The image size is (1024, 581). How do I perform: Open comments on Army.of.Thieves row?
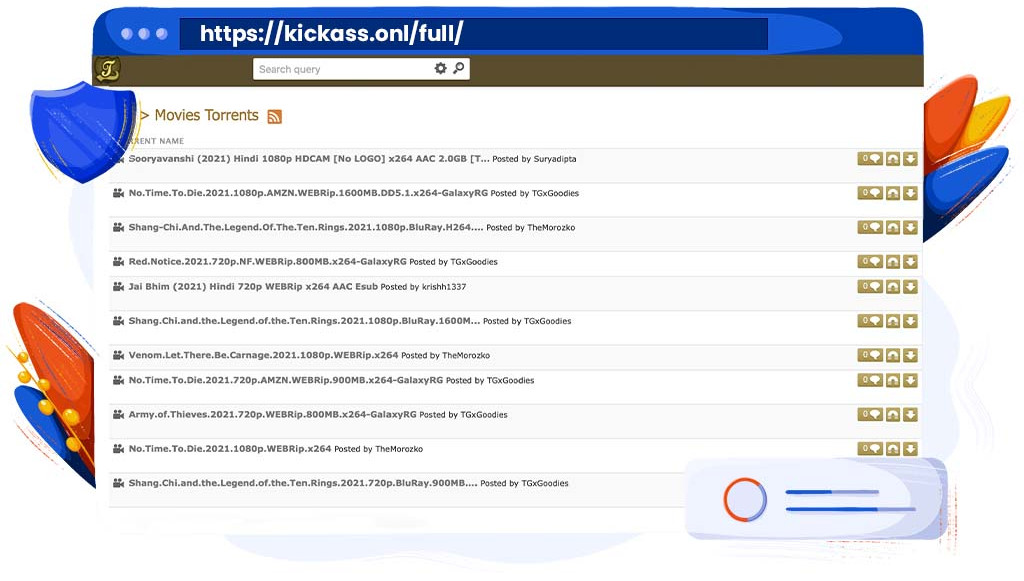pyautogui.click(x=870, y=415)
